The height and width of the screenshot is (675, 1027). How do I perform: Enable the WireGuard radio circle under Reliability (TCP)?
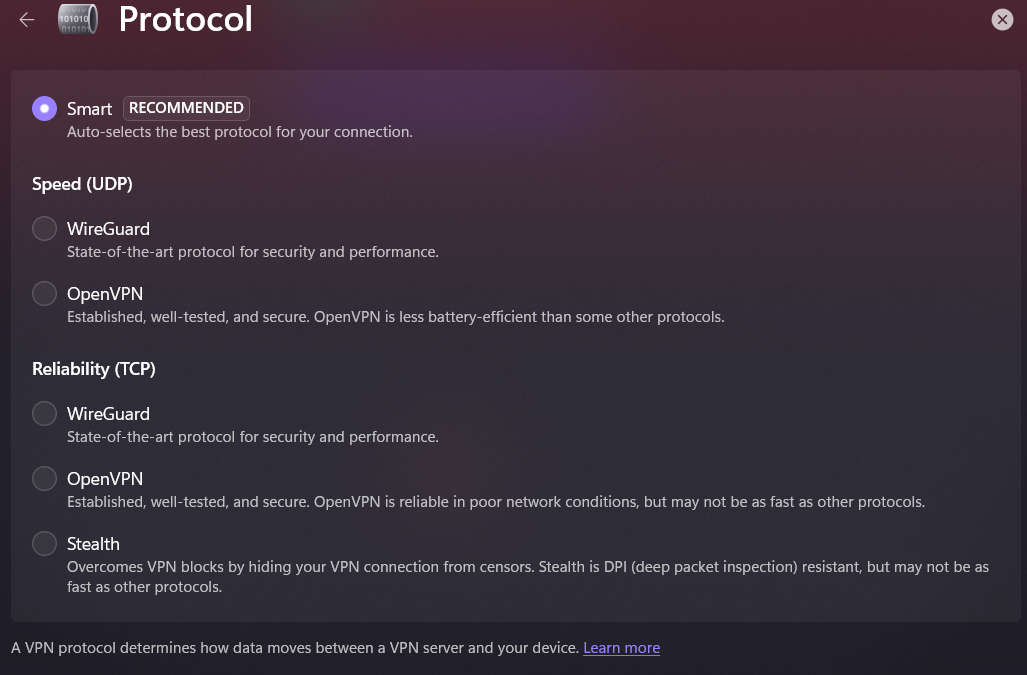pos(45,414)
